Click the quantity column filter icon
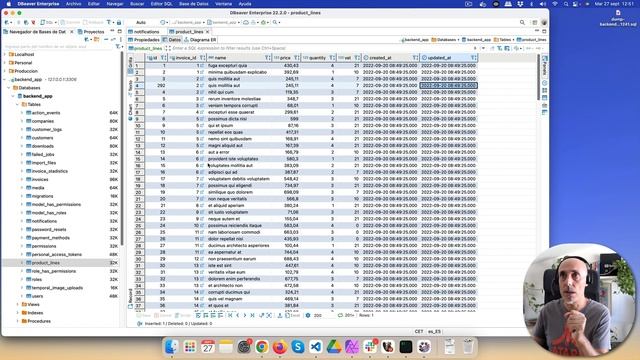Viewport: 640px width, 360px height. pos(332,58)
